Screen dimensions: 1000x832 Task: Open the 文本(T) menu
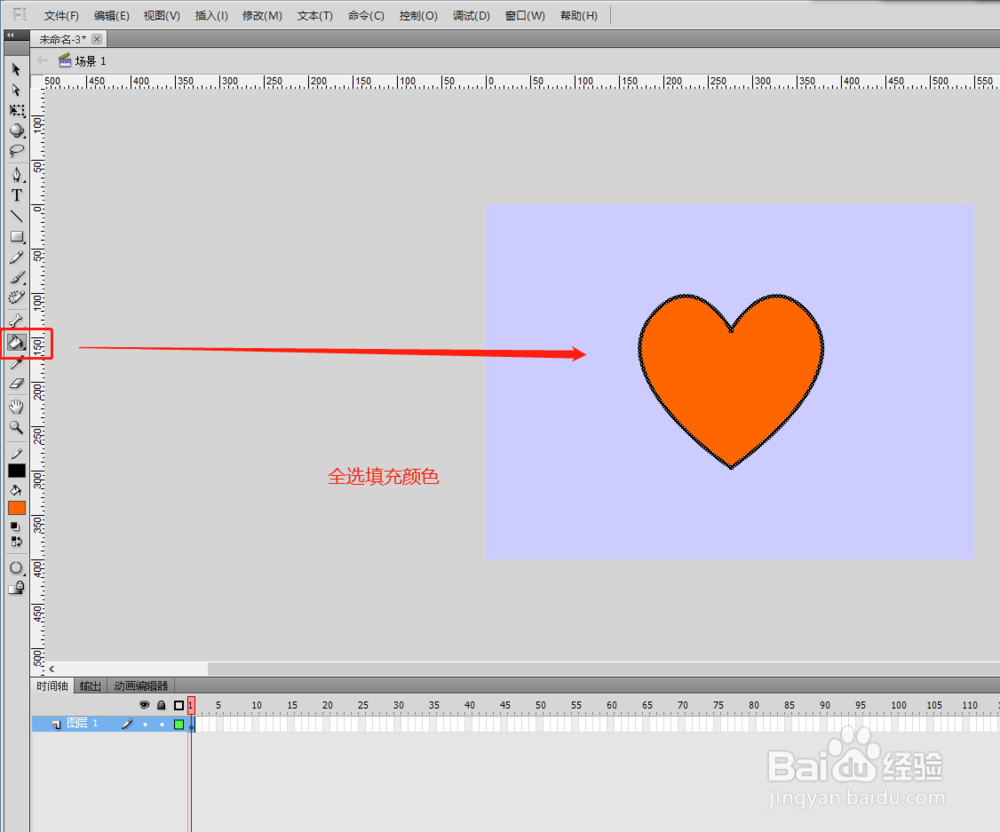[x=315, y=15]
